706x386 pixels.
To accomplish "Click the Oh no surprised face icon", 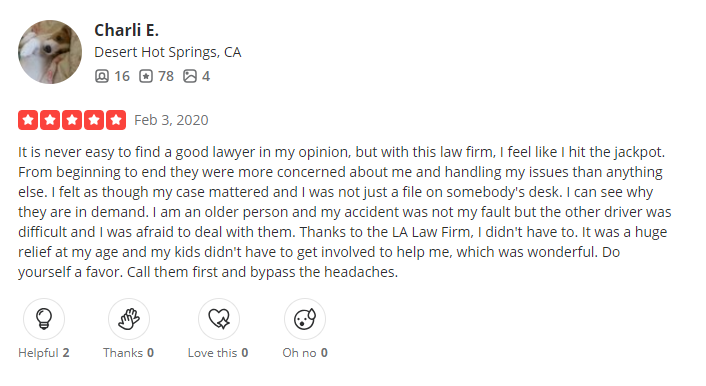I will pos(305,319).
